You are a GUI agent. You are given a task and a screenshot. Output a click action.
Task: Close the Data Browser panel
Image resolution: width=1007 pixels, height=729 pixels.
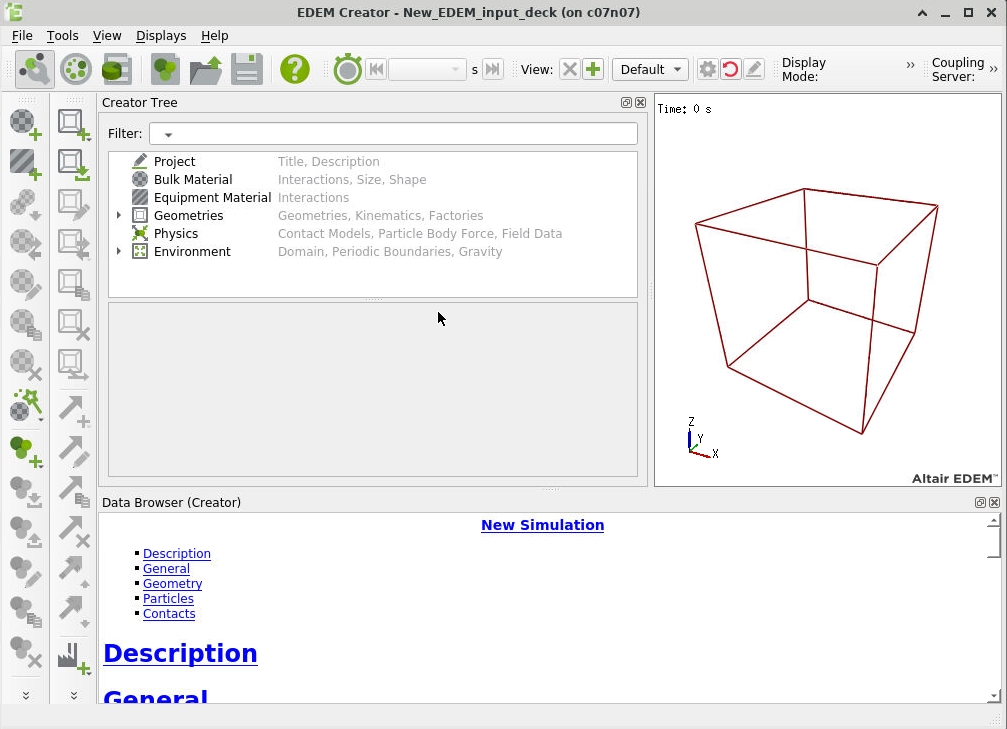coord(994,502)
